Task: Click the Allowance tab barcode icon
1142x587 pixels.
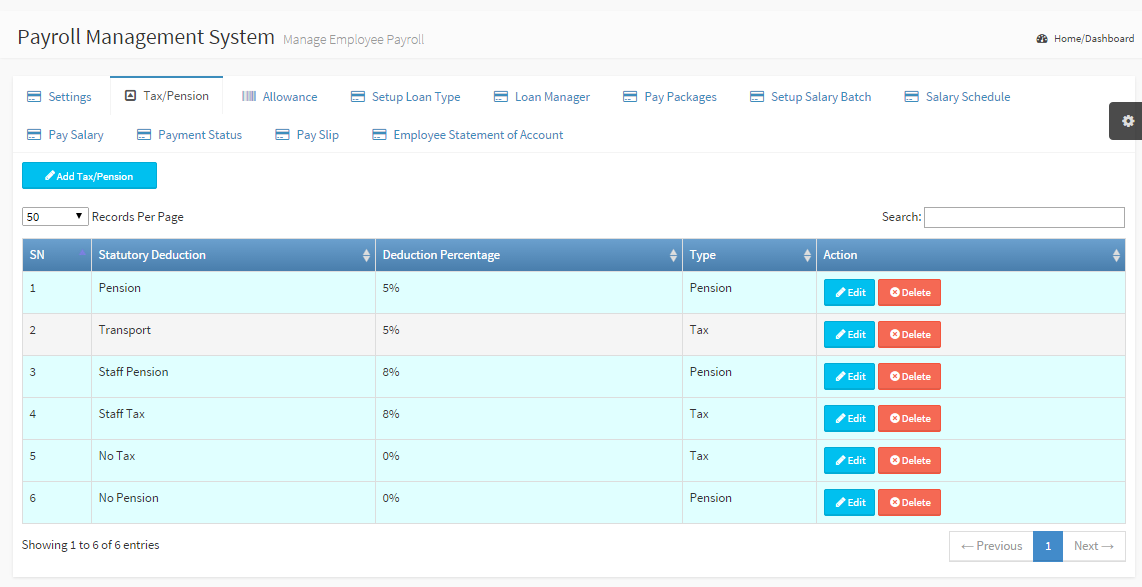Action: click(249, 97)
